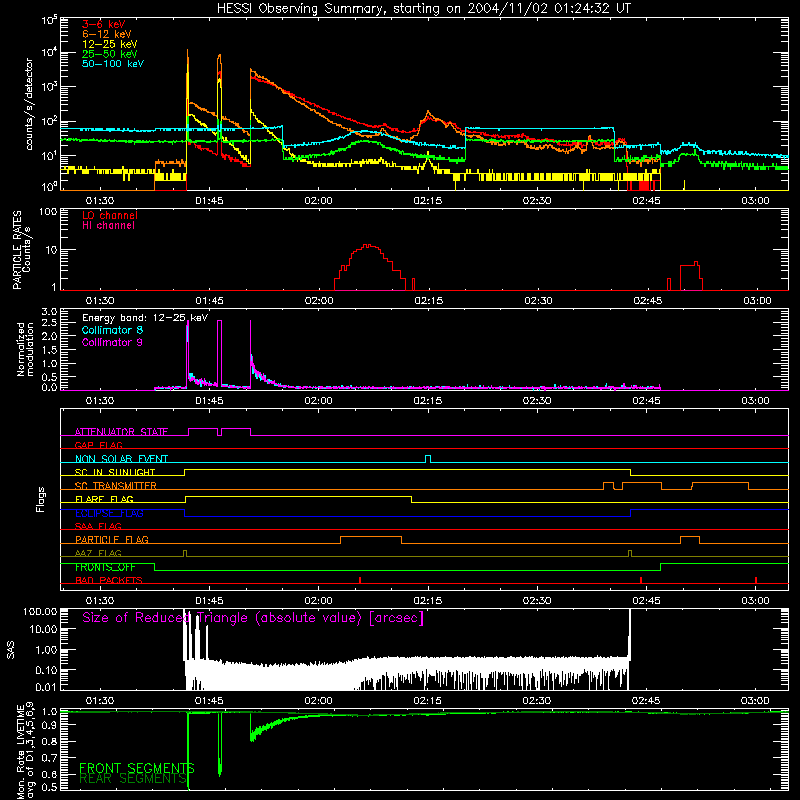Select the 25-50 keV legend label
800x800 pixels.
[x=110, y=54]
